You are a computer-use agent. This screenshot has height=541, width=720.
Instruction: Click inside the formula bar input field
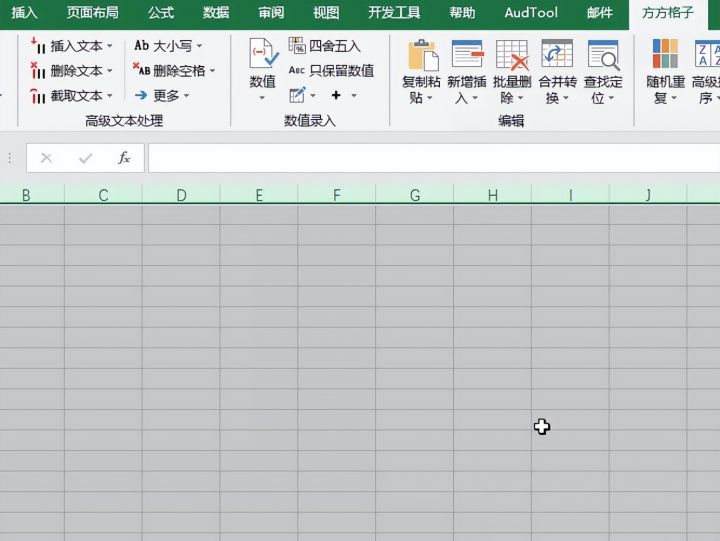pyautogui.click(x=434, y=158)
